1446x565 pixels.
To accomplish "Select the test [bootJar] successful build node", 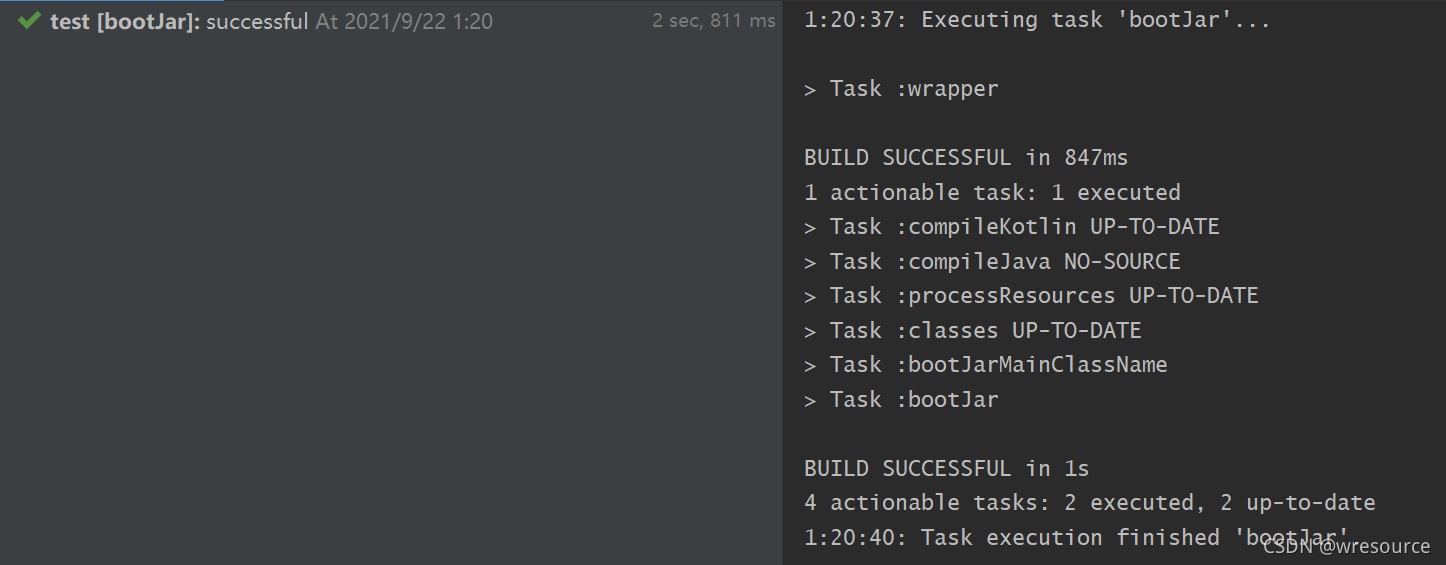I will click(x=178, y=21).
